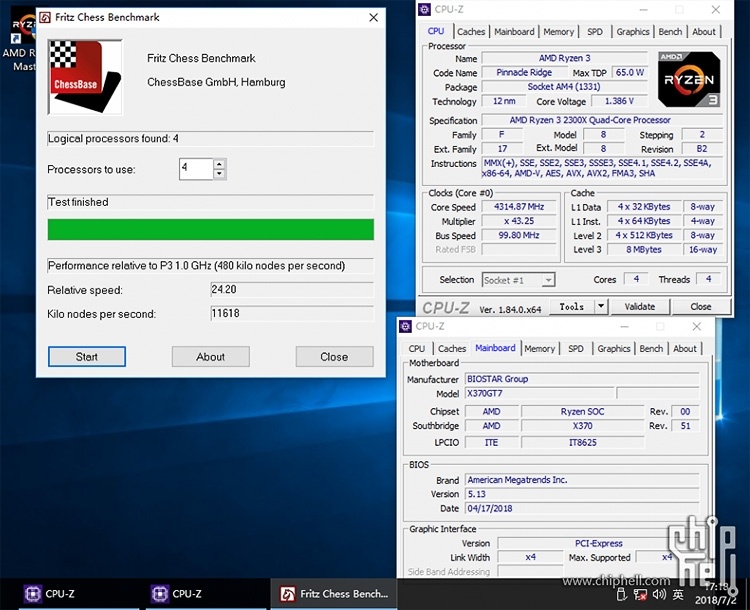Click the Package field Socket AM4 (1331)
Screen dimensions: 750x610
pyautogui.click(x=564, y=87)
